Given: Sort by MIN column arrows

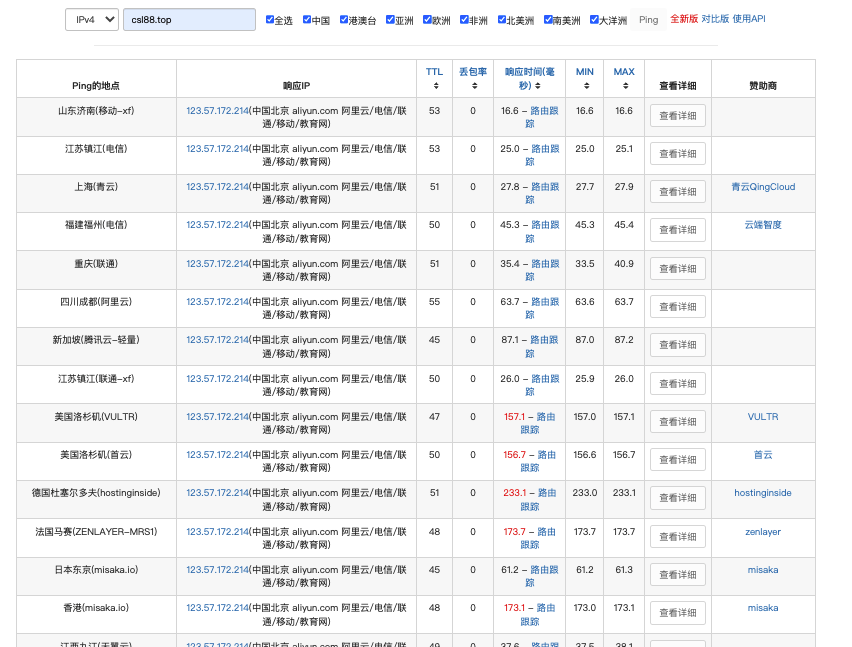Looking at the screenshot, I should (586, 86).
